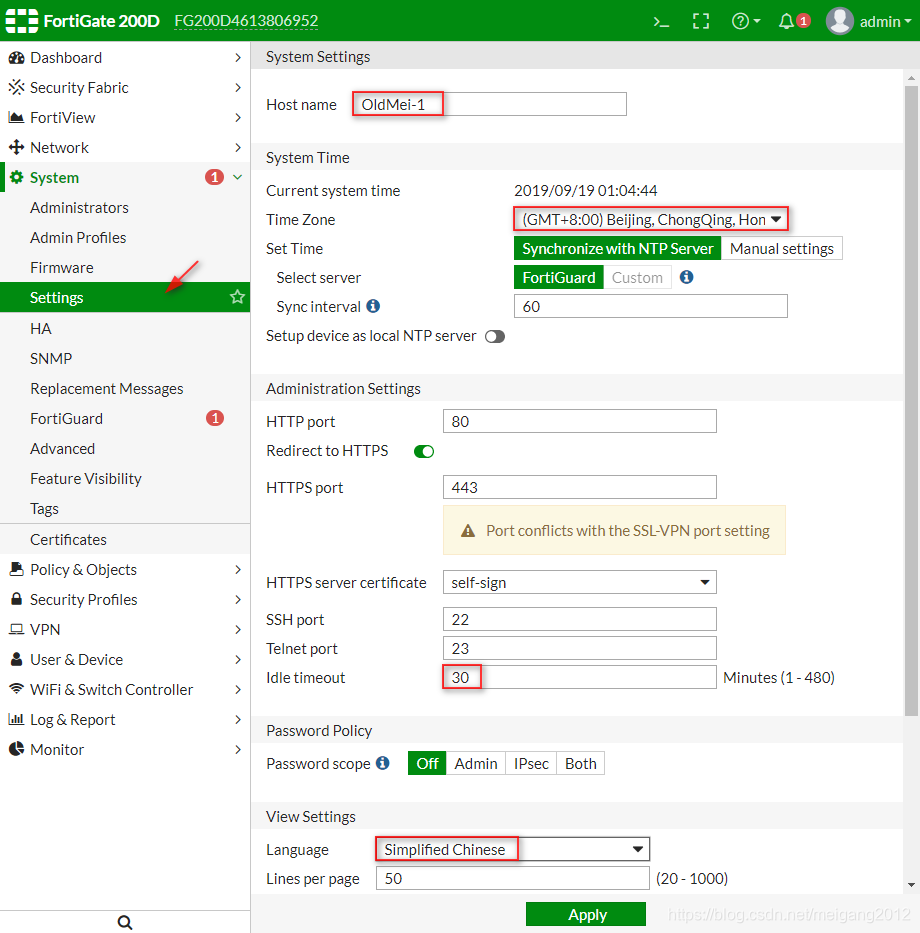920x933 pixels.
Task: Choose Manual settings for time
Action: coord(781,249)
